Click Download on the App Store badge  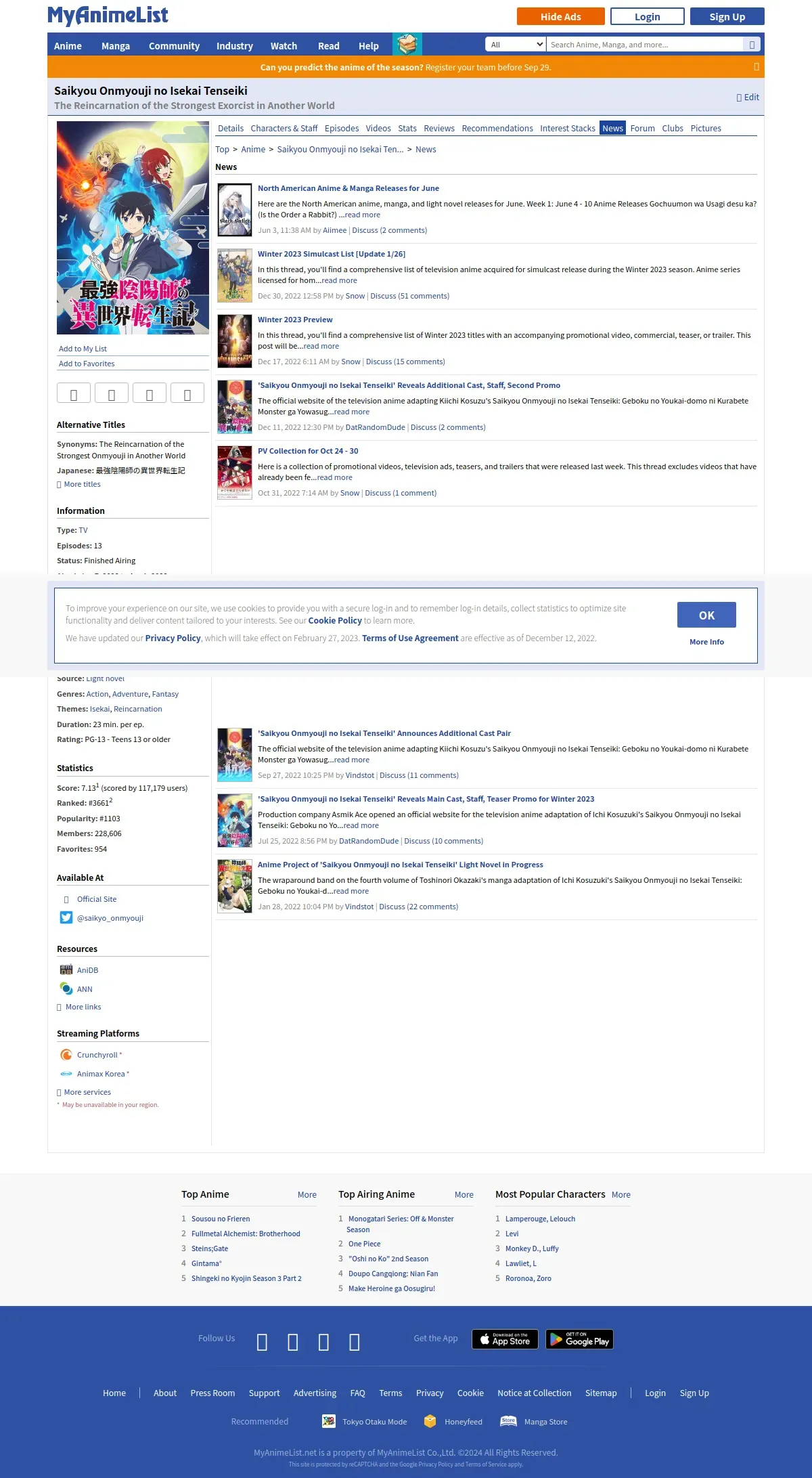coord(505,1339)
